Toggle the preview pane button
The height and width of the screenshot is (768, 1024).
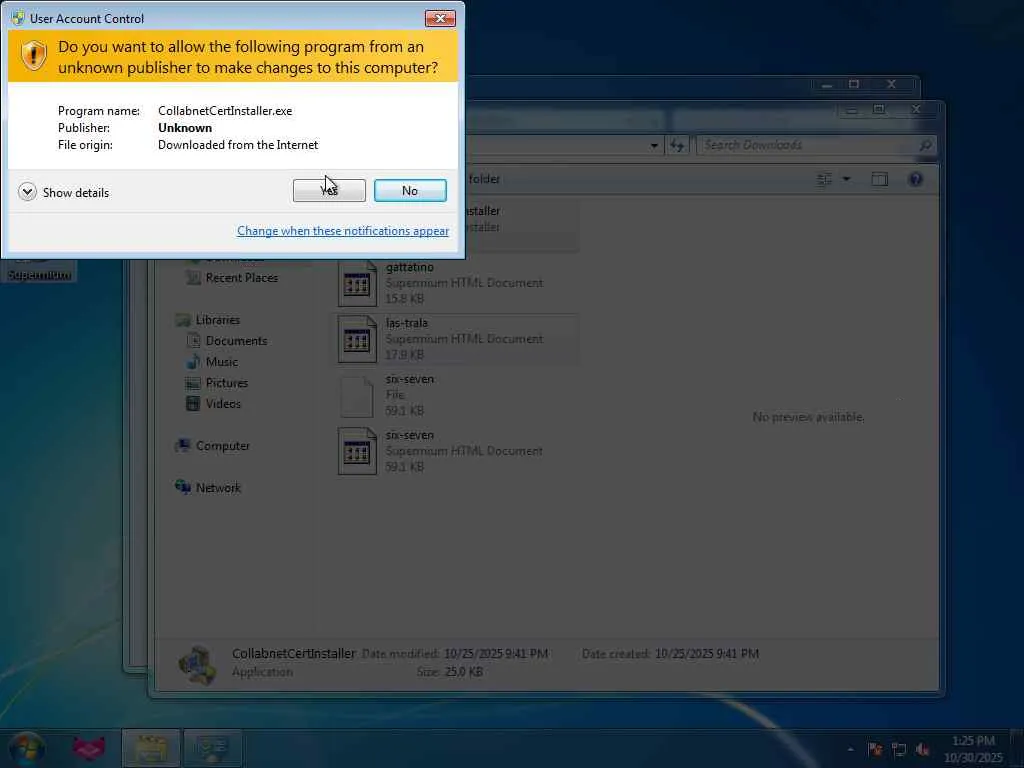click(880, 179)
